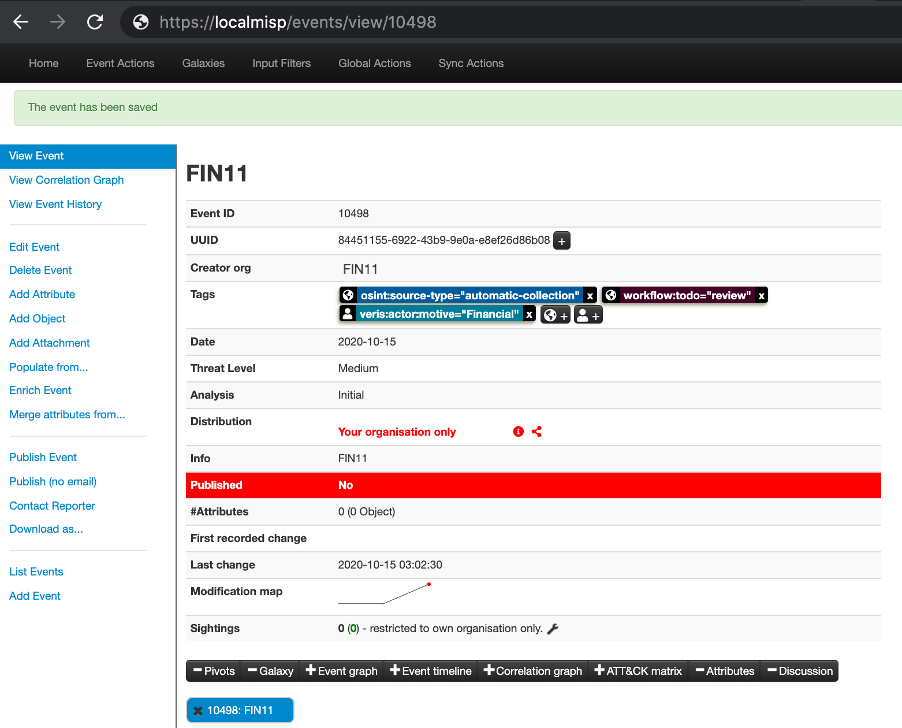Image resolution: width=902 pixels, height=728 pixels.
Task: Show the Event graph section
Action: tap(341, 671)
